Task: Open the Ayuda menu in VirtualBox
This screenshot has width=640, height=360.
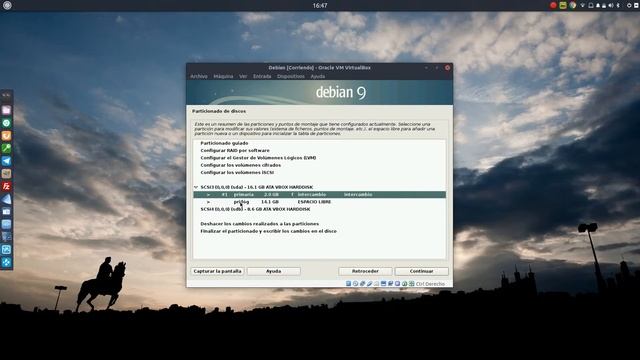Action: point(318,76)
